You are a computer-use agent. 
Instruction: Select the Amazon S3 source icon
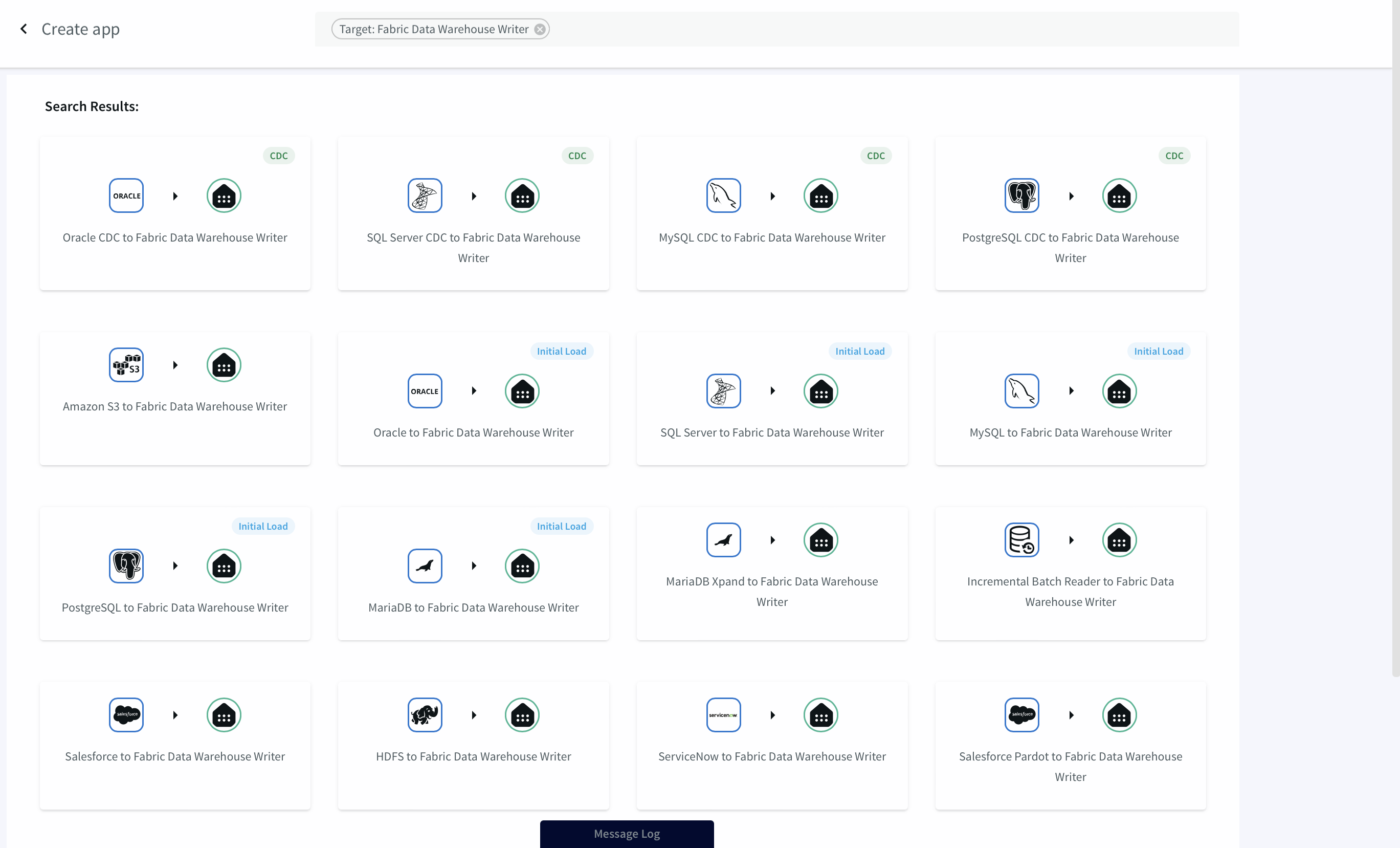click(126, 364)
